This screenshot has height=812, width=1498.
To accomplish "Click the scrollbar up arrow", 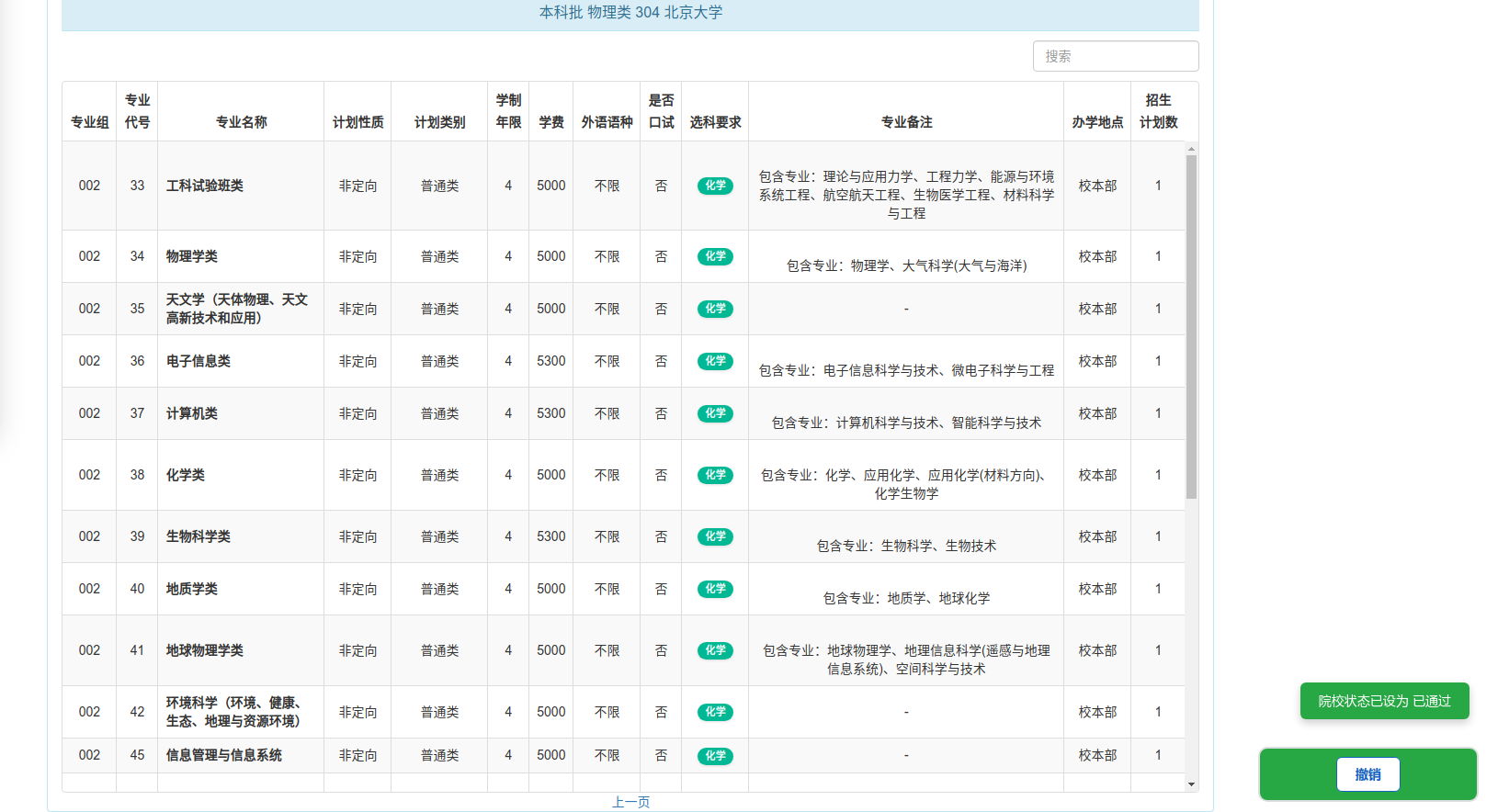I will [x=1191, y=148].
